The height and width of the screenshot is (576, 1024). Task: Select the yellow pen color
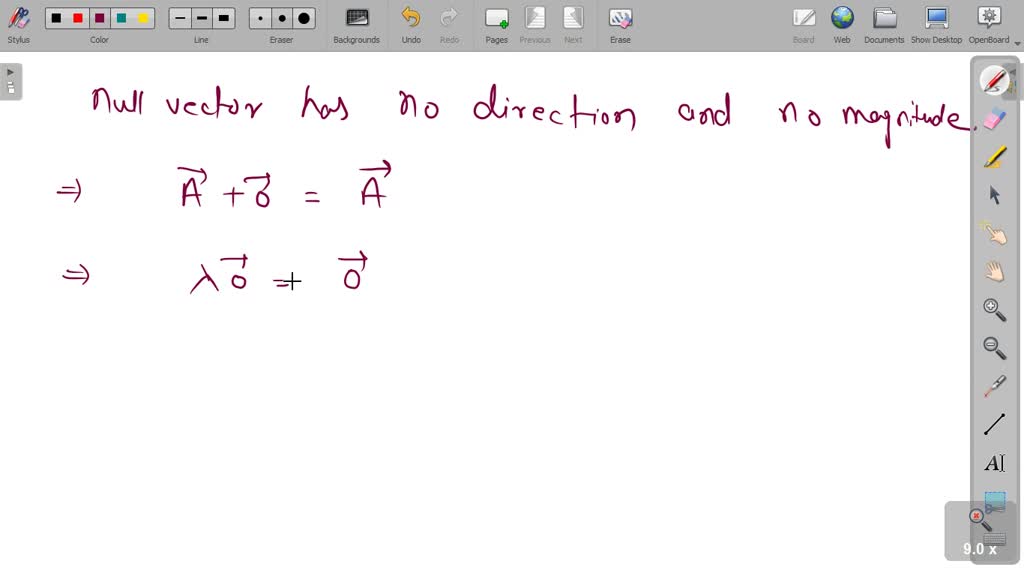click(143, 18)
